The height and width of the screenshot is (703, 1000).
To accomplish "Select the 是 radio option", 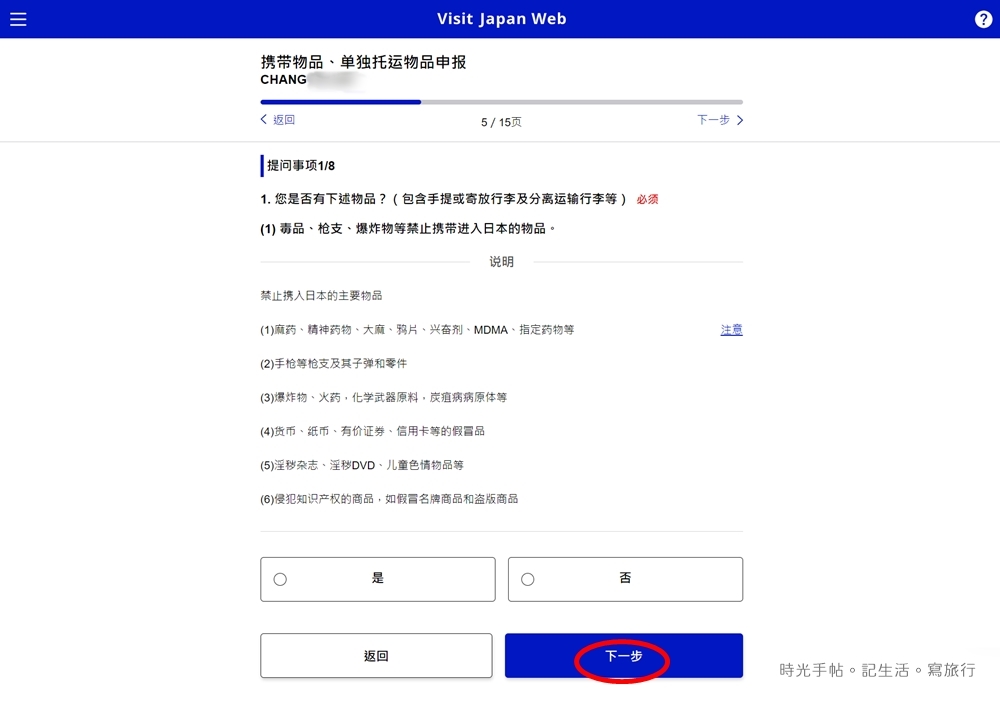I will coord(378,579).
